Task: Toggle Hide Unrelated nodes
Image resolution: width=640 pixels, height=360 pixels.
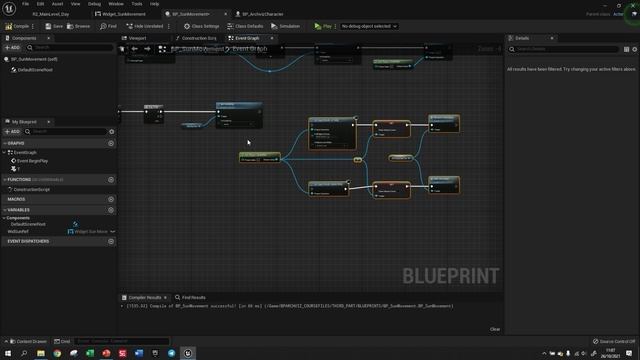Action: click(x=144, y=26)
